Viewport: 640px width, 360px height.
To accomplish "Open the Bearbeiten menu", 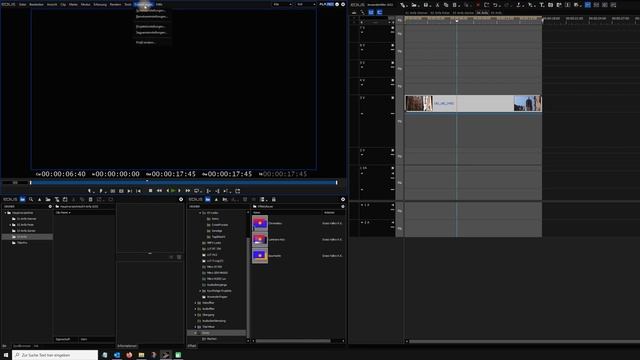I will 36,4.
